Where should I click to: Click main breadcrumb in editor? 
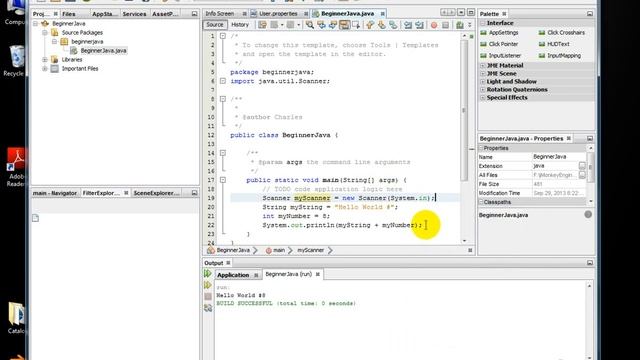tap(276, 250)
